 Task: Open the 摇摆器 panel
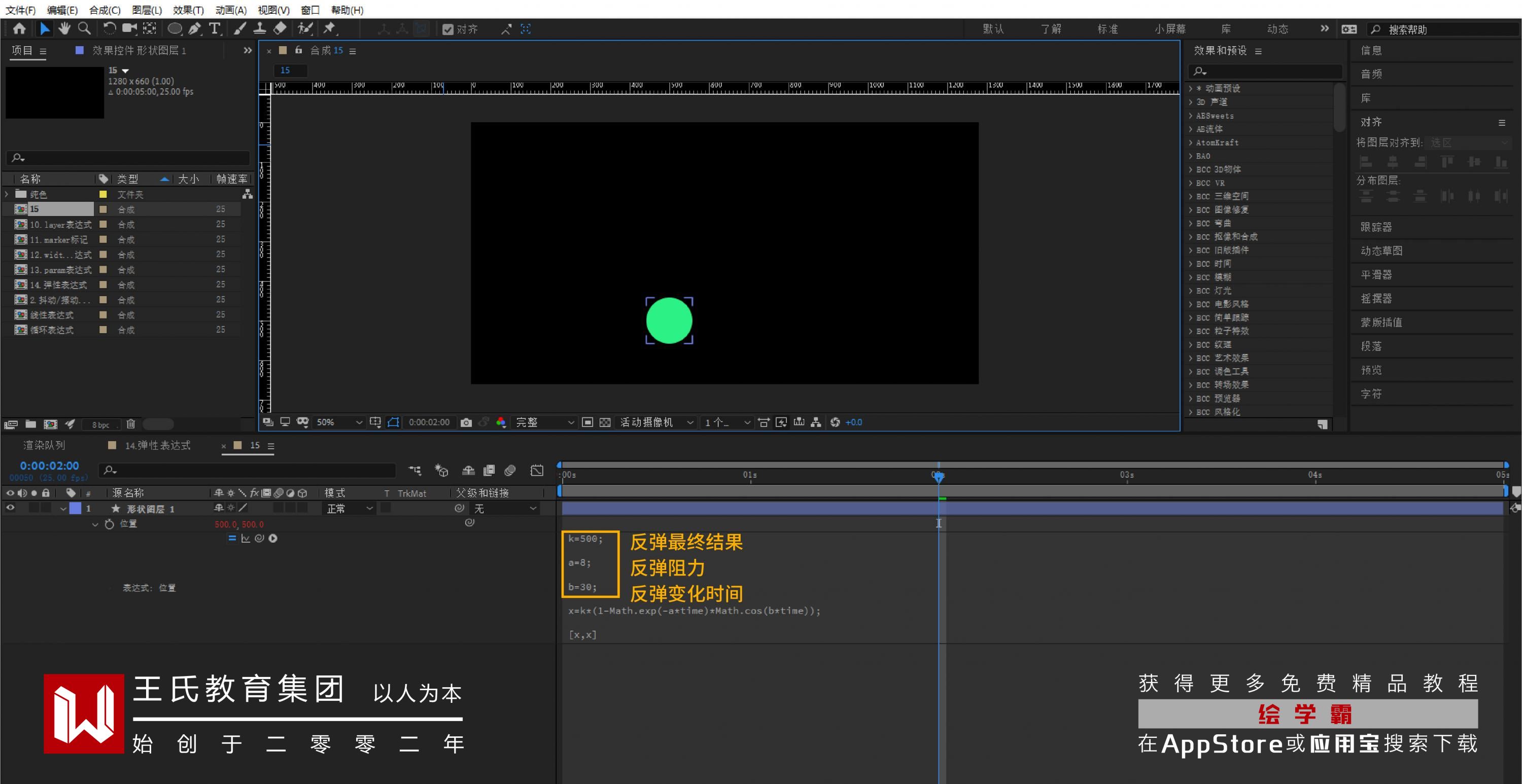1376,298
